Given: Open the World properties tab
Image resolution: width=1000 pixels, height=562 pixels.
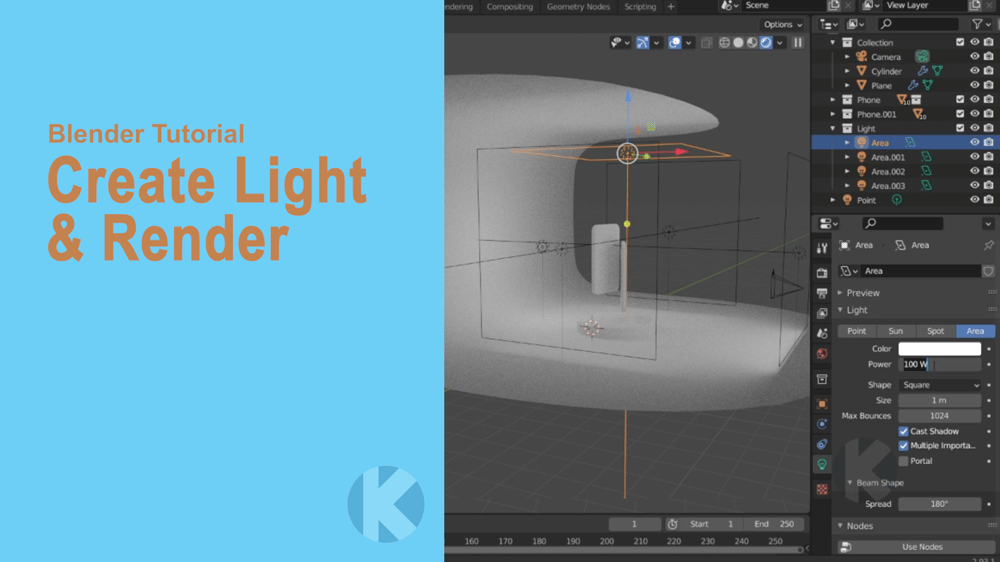Looking at the screenshot, I should tap(822, 354).
